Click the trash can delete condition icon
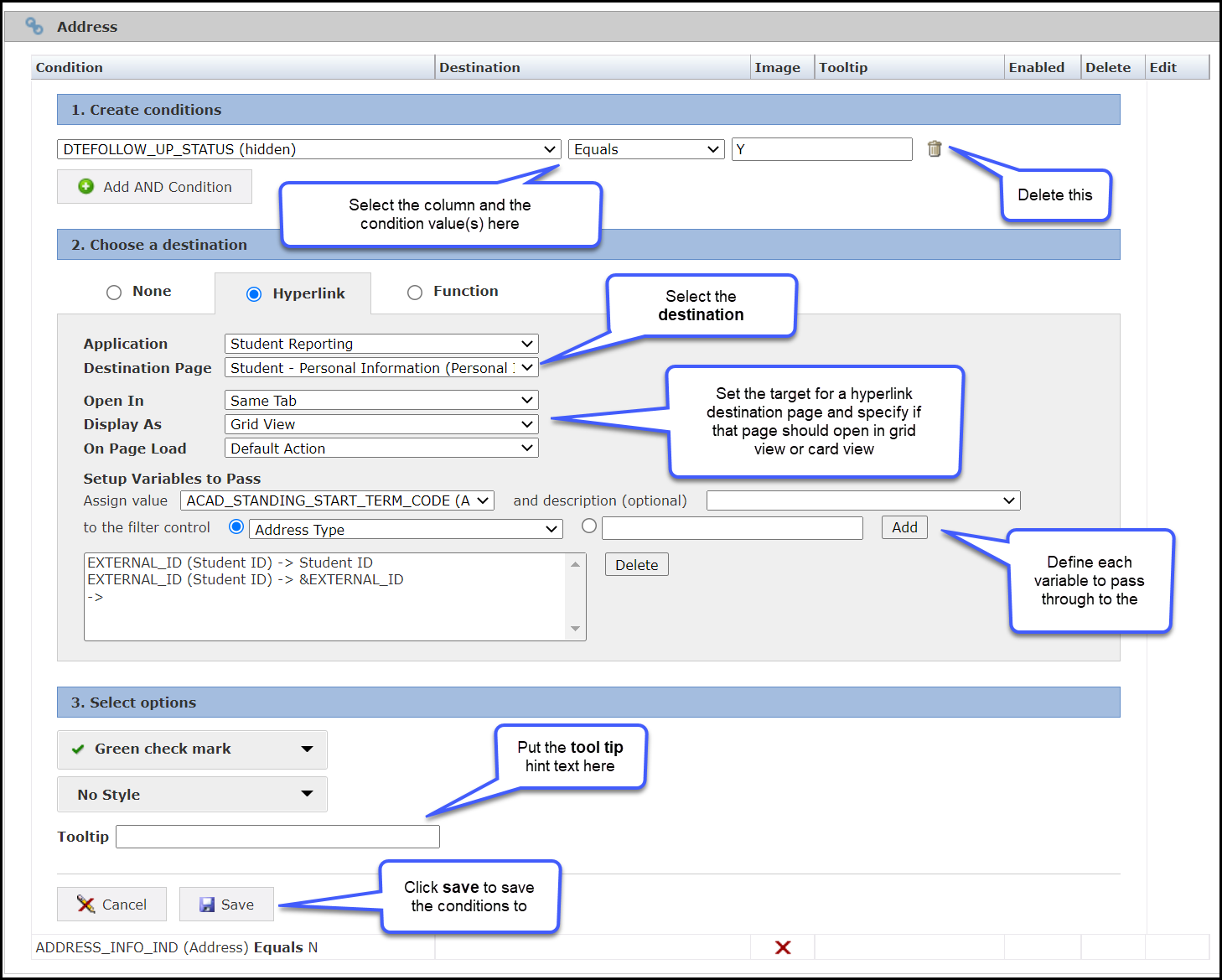Viewport: 1222px width, 980px height. click(935, 149)
